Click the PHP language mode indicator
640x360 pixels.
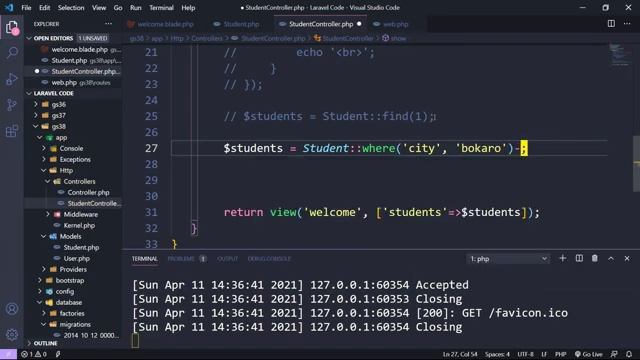[x=560, y=354]
